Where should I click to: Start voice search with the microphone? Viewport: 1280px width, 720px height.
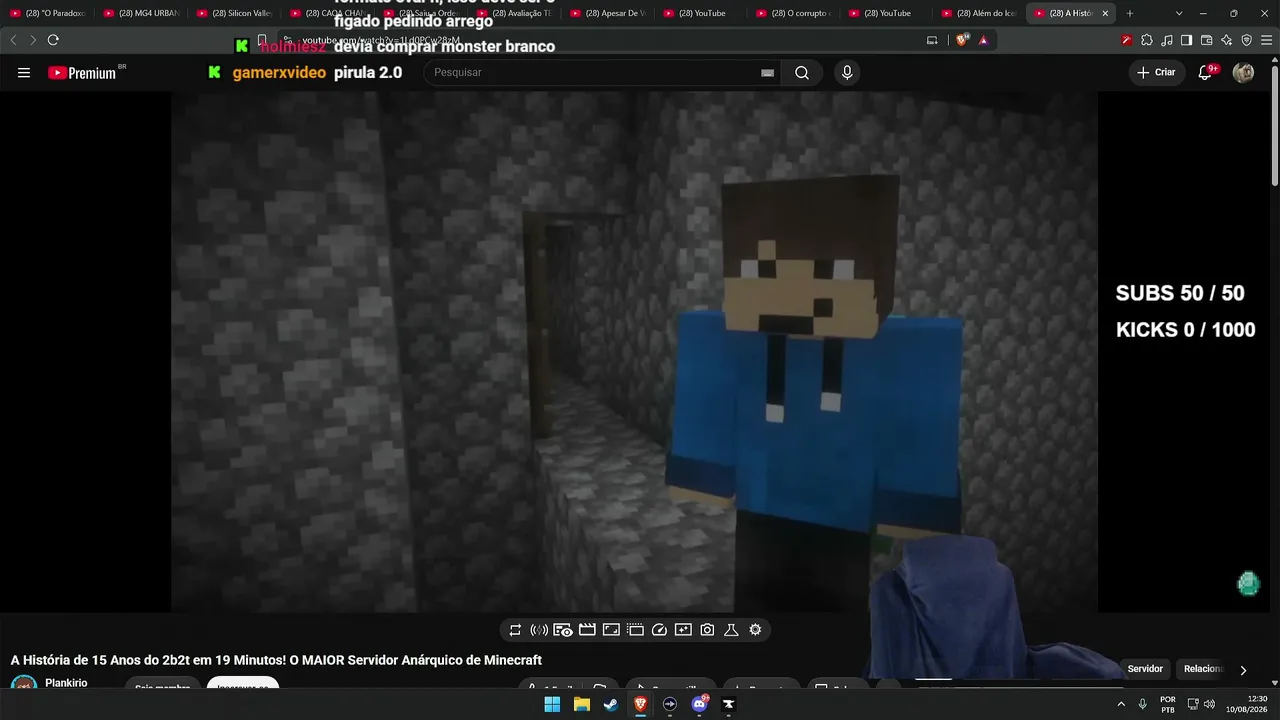(847, 73)
